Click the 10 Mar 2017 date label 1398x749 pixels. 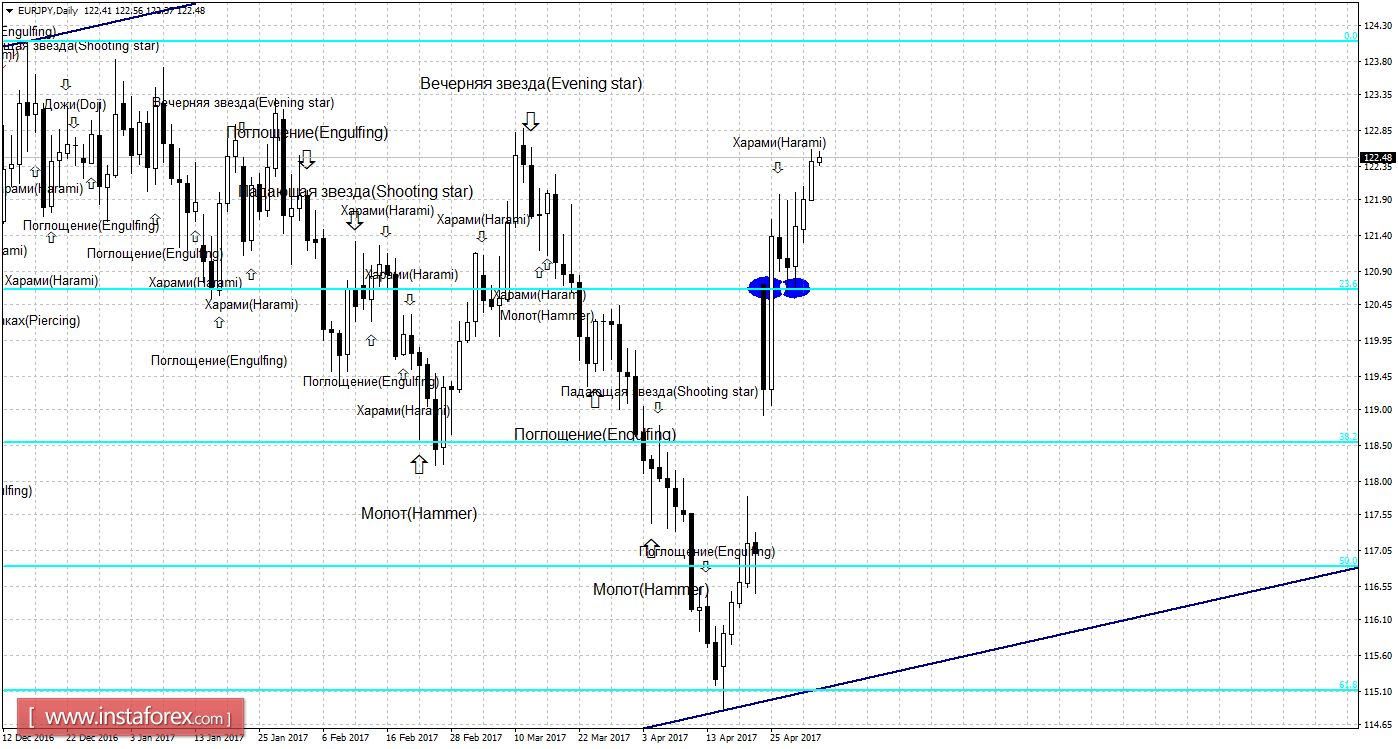(540, 738)
